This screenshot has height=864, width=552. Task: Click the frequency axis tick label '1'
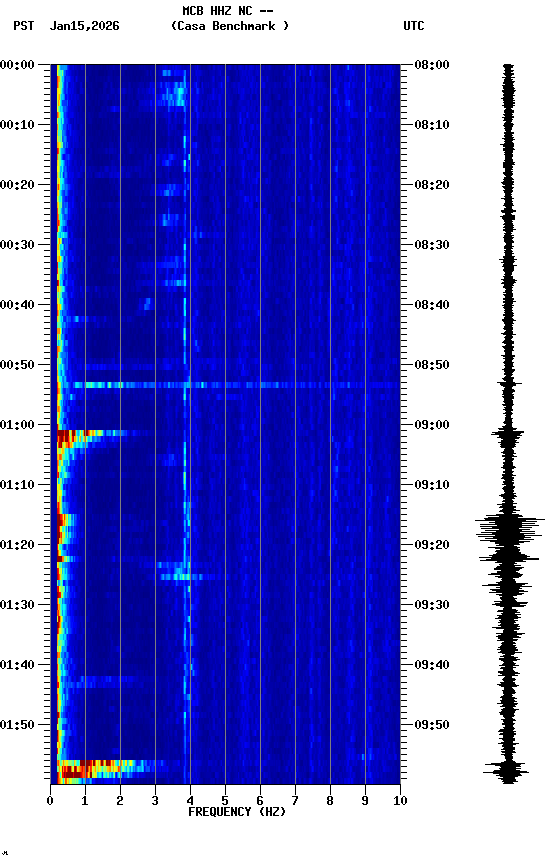[85, 801]
